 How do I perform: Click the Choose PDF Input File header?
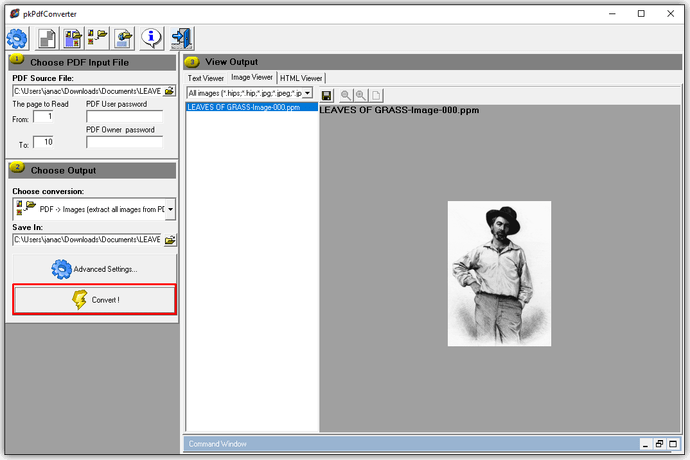point(92,63)
